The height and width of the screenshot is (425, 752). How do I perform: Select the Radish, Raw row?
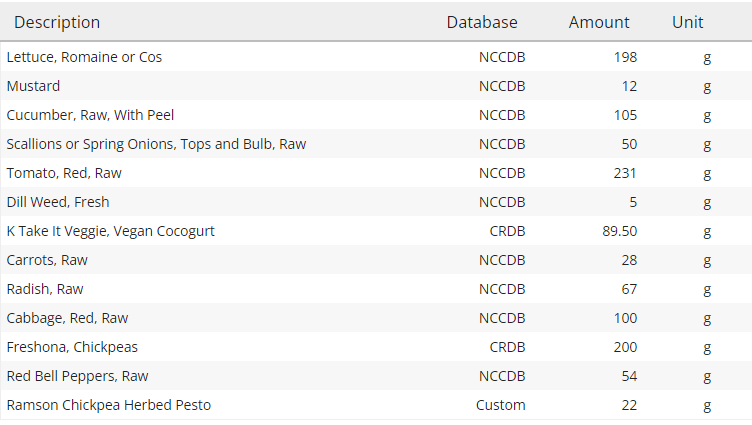coord(45,289)
